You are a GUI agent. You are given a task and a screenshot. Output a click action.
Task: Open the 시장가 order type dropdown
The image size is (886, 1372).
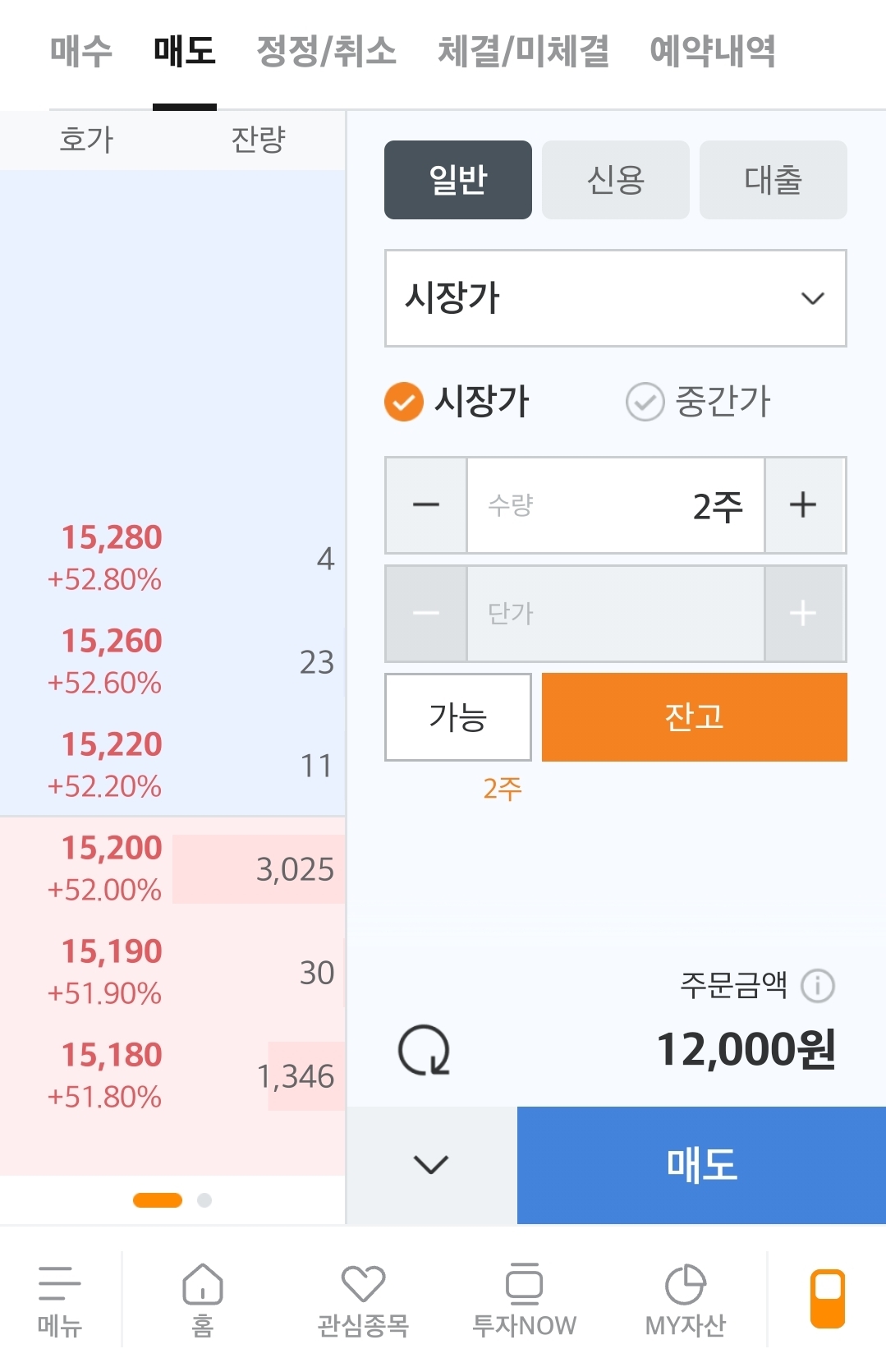(615, 298)
